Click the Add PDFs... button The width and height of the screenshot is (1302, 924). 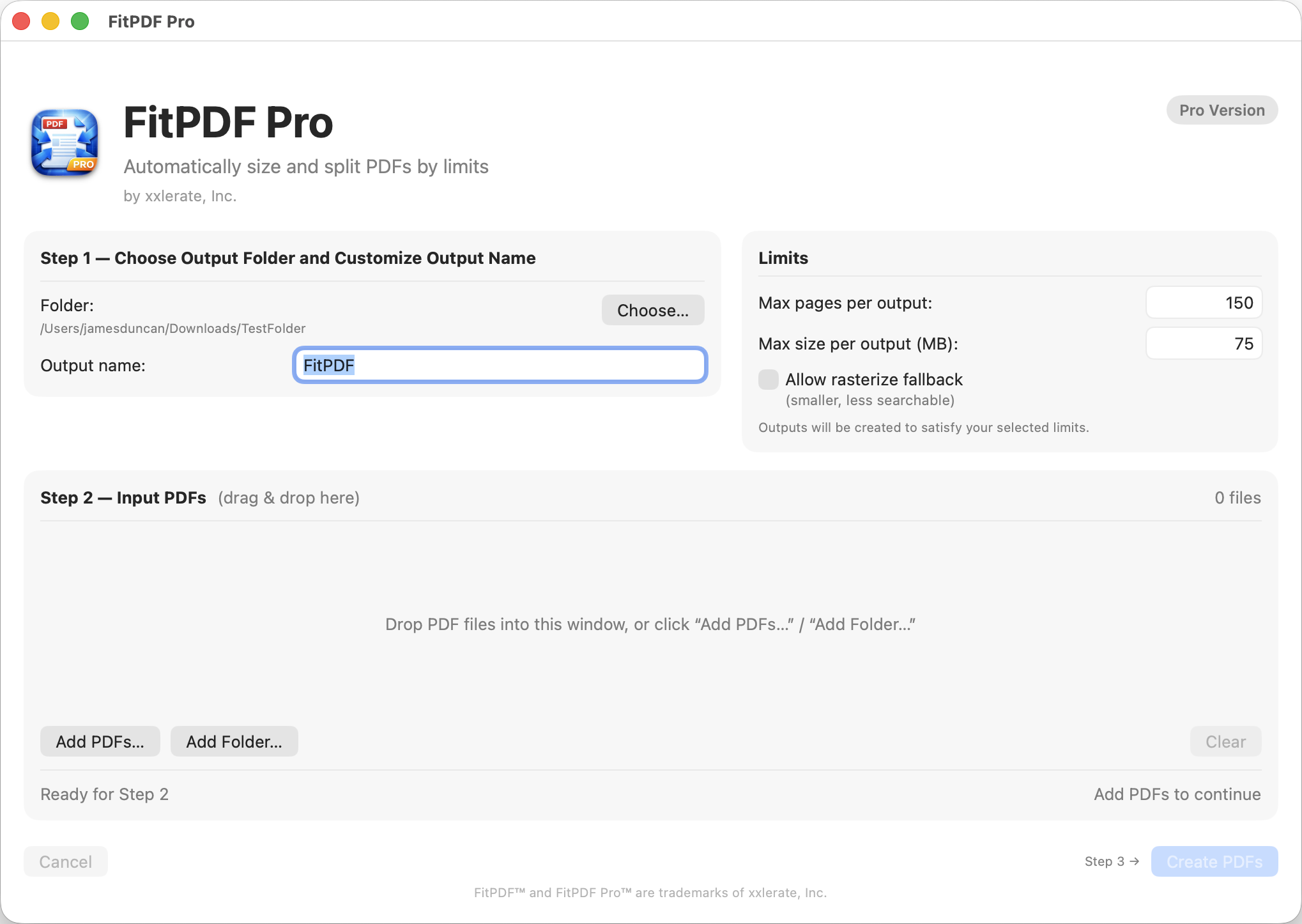point(100,741)
